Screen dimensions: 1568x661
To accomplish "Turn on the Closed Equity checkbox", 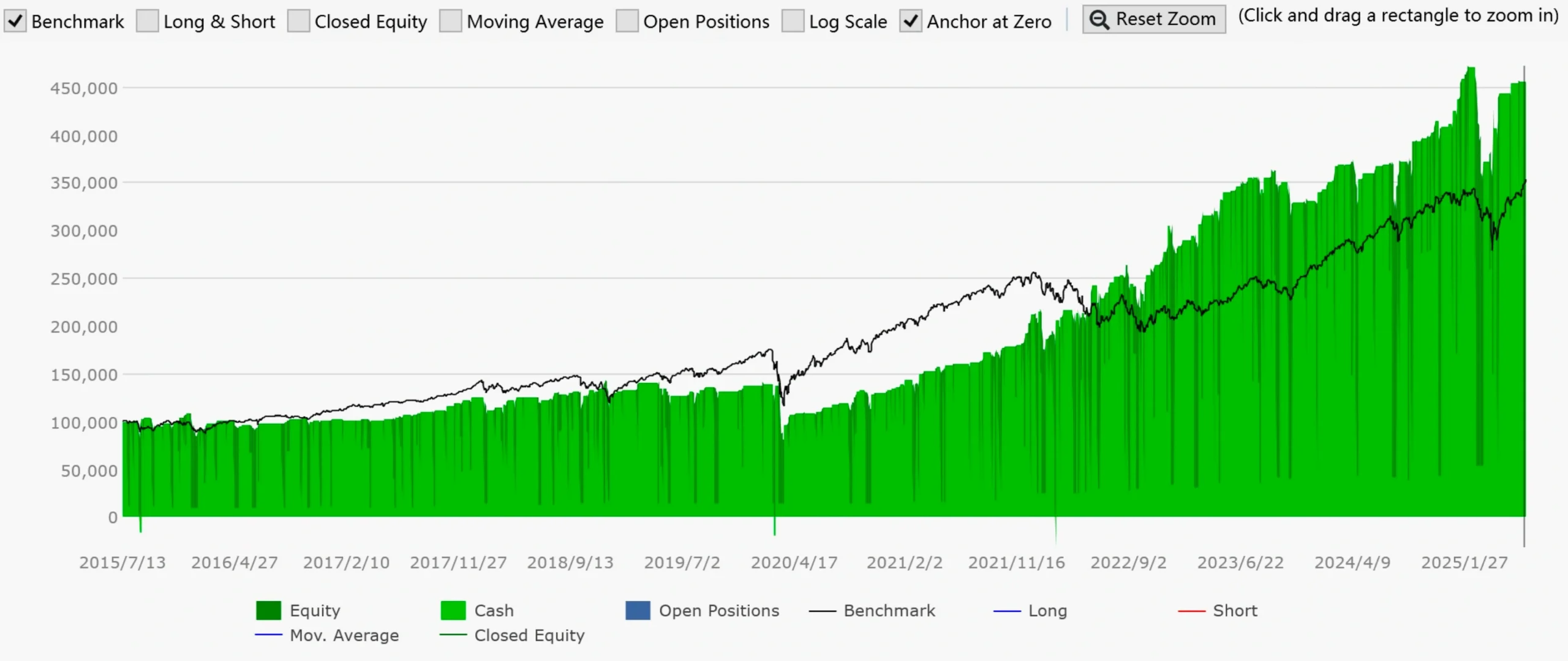I will [298, 21].
